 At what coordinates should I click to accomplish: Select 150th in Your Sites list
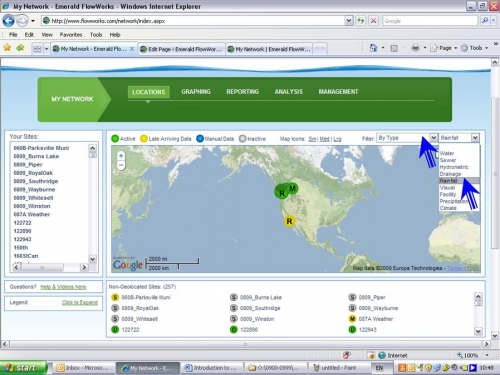coord(21,248)
